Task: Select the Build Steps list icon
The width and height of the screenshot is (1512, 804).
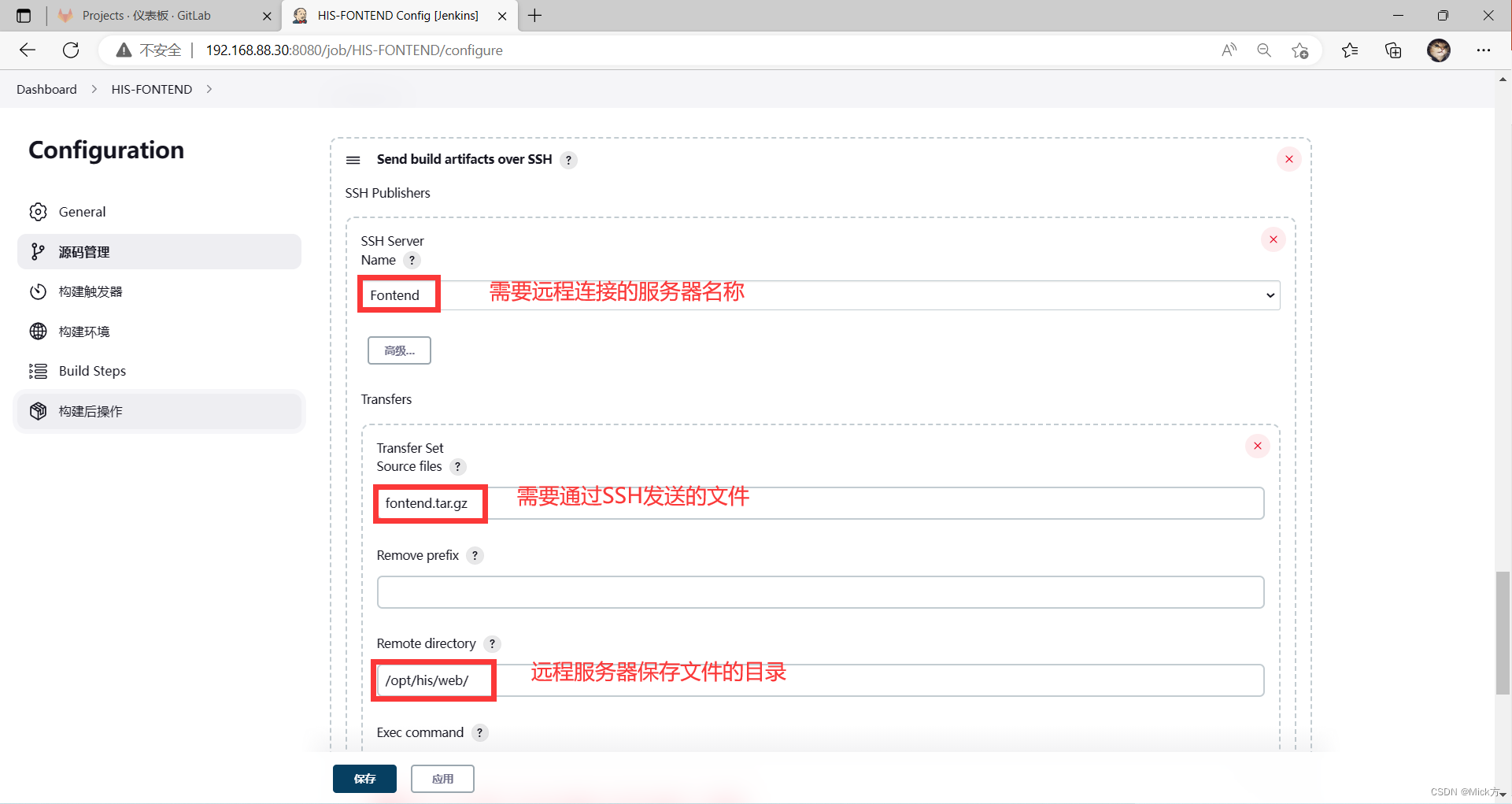Action: pyautogui.click(x=39, y=370)
